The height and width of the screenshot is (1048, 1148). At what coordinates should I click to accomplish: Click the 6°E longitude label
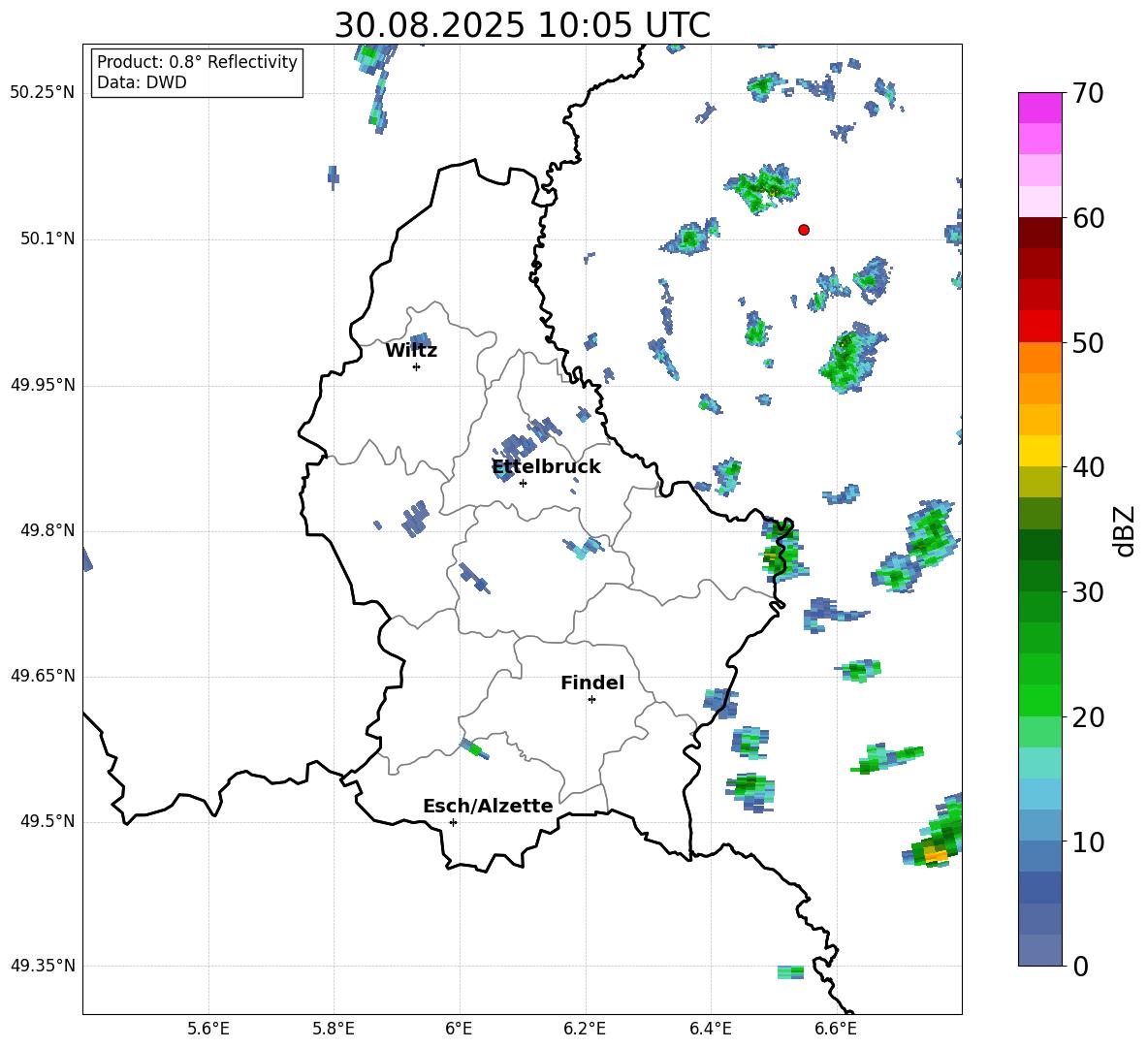click(459, 1029)
